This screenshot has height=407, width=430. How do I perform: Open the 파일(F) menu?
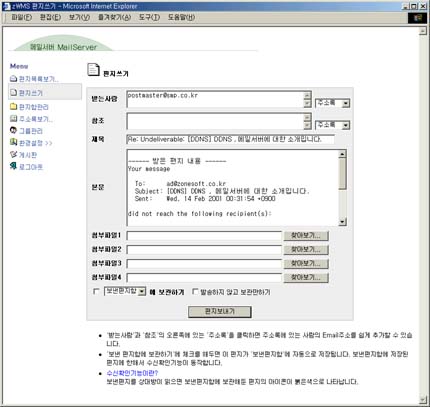tap(22, 17)
